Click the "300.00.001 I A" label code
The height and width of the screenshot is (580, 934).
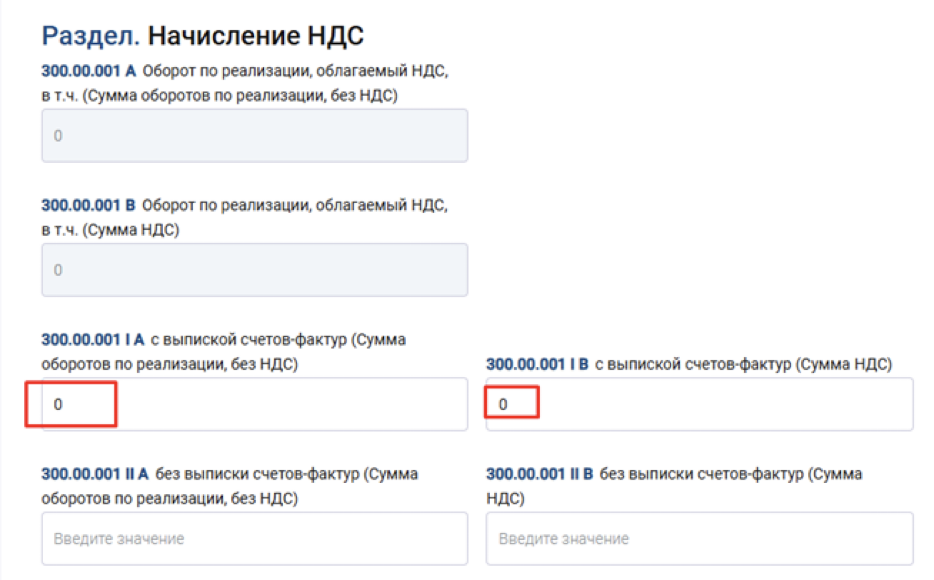[x=93, y=340]
